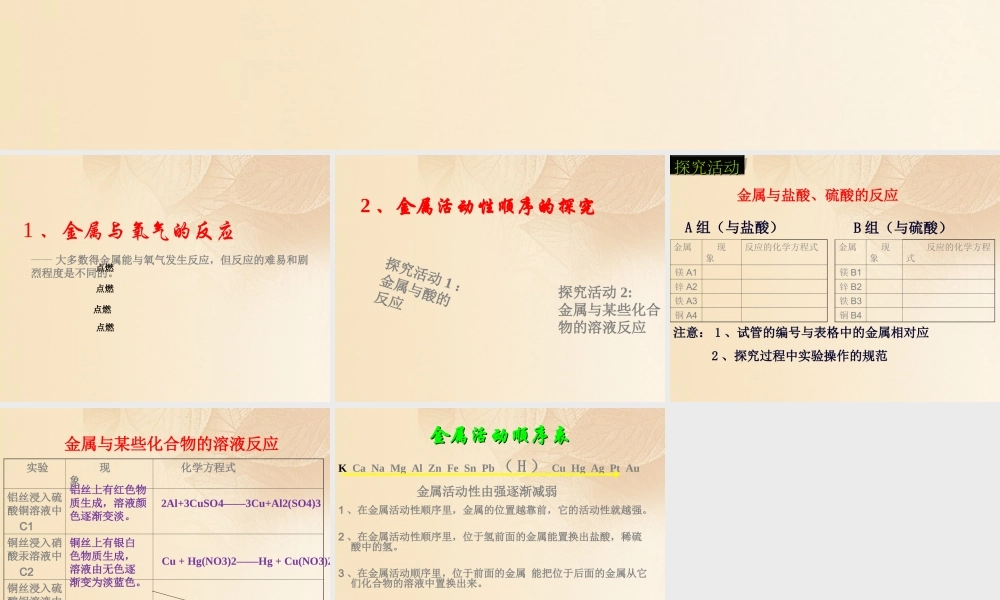The image size is (1000, 600).
Task: Select the heading 1、金属与氧气的反应
Action: point(128,230)
